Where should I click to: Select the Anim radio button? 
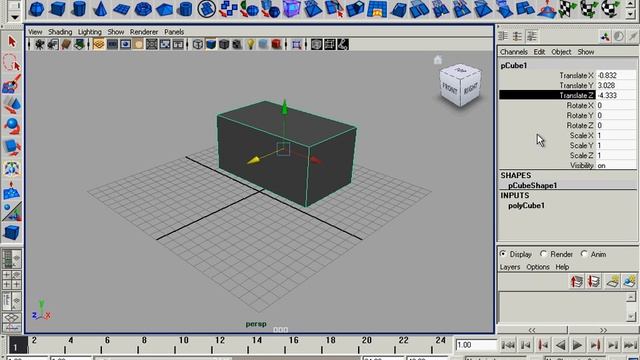point(584,254)
